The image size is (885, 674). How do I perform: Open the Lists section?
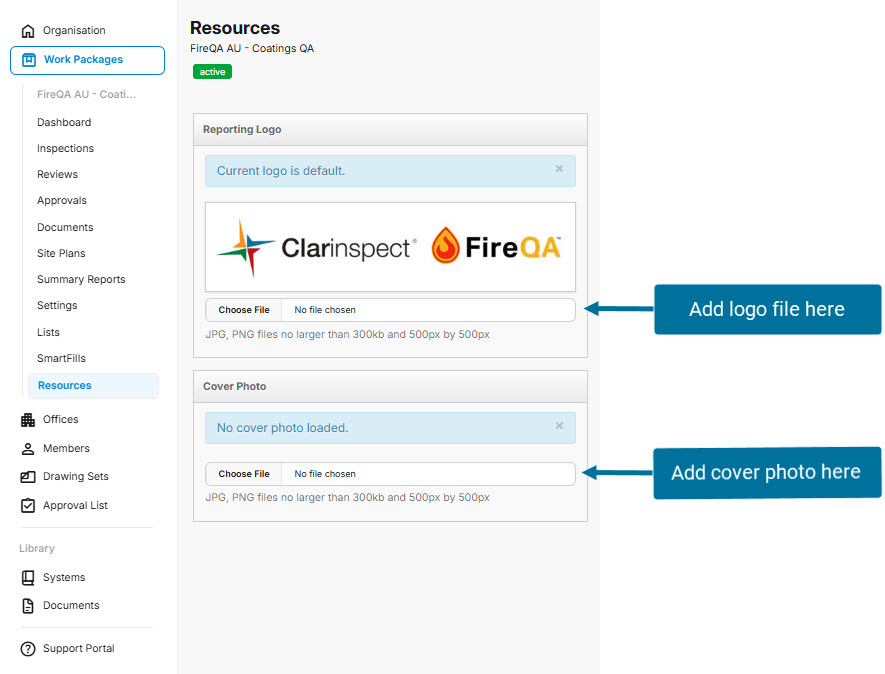point(48,332)
